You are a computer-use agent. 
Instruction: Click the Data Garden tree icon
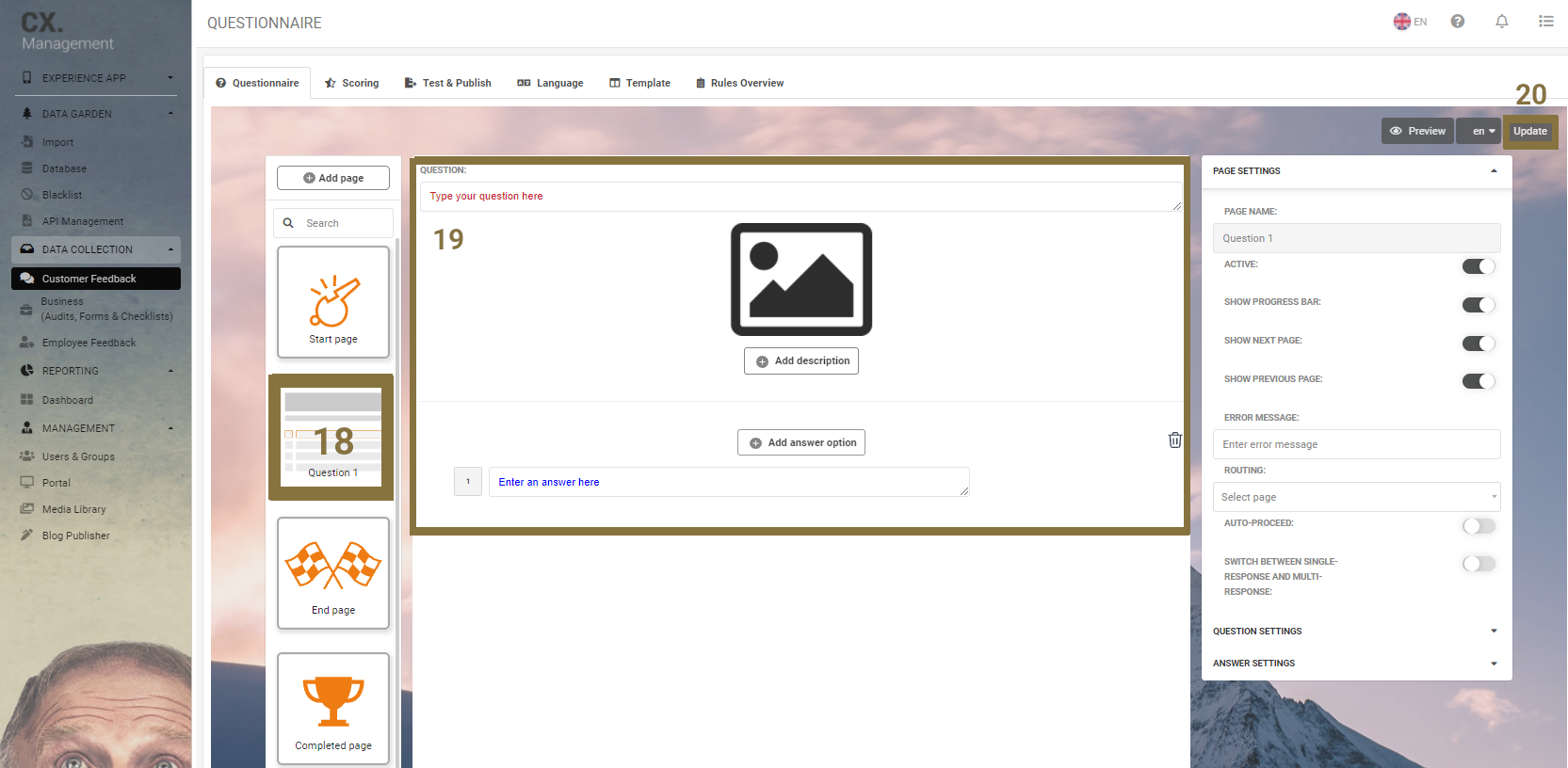tap(27, 114)
